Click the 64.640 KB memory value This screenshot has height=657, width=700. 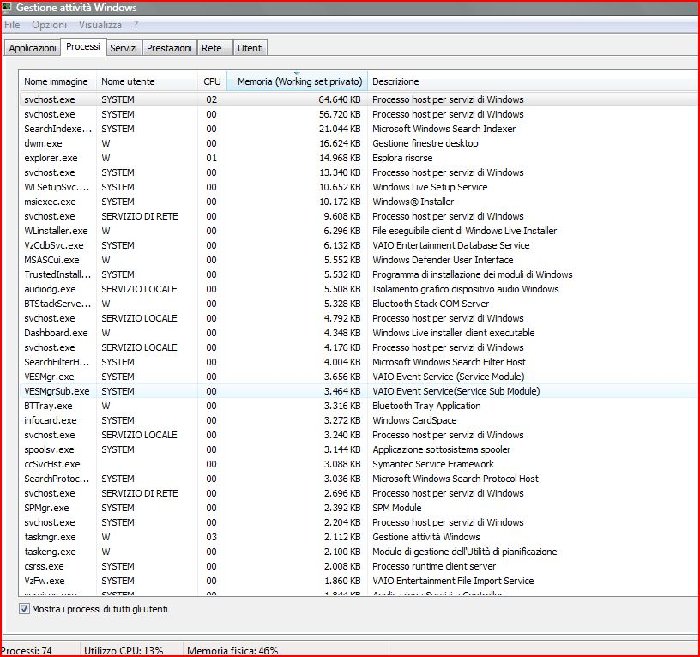[339, 100]
